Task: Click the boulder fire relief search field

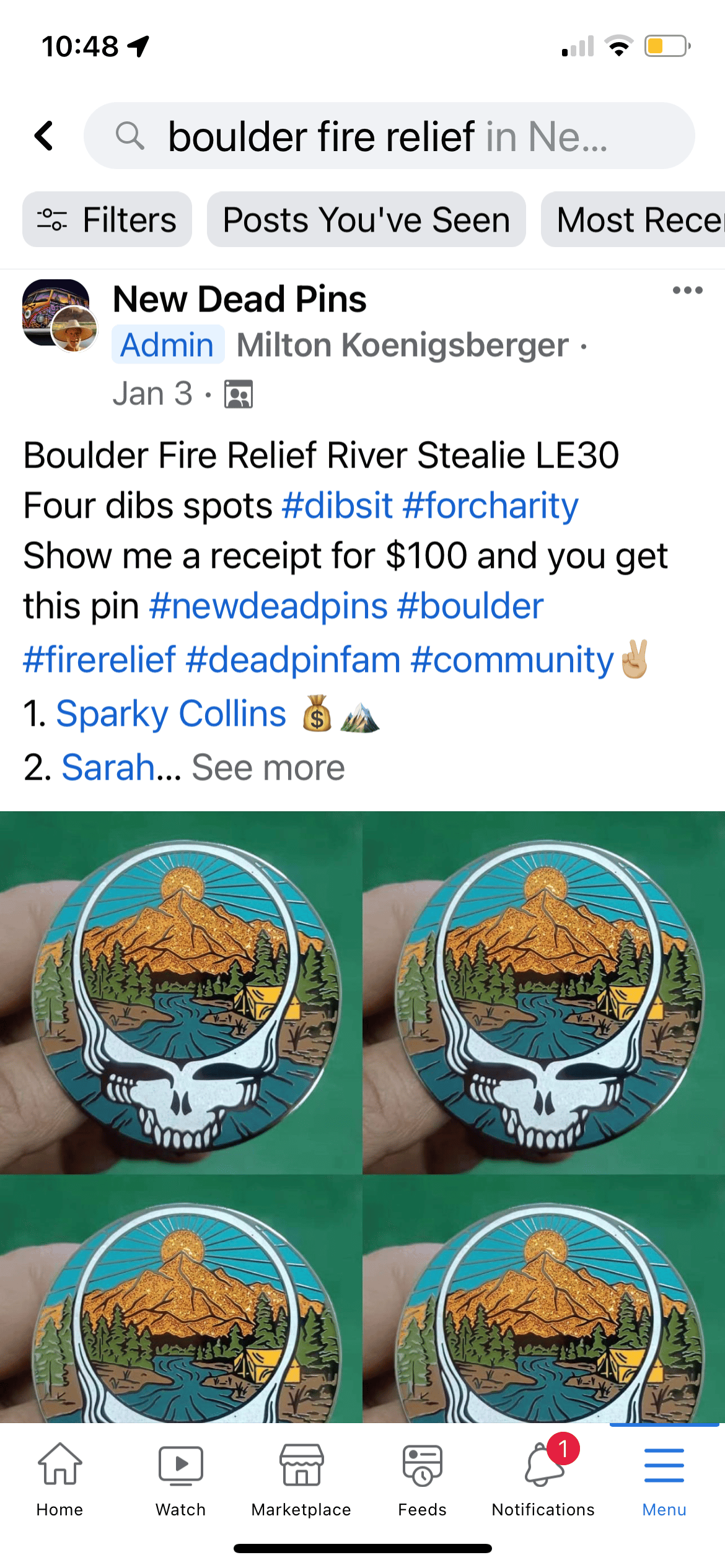Action: tap(389, 136)
